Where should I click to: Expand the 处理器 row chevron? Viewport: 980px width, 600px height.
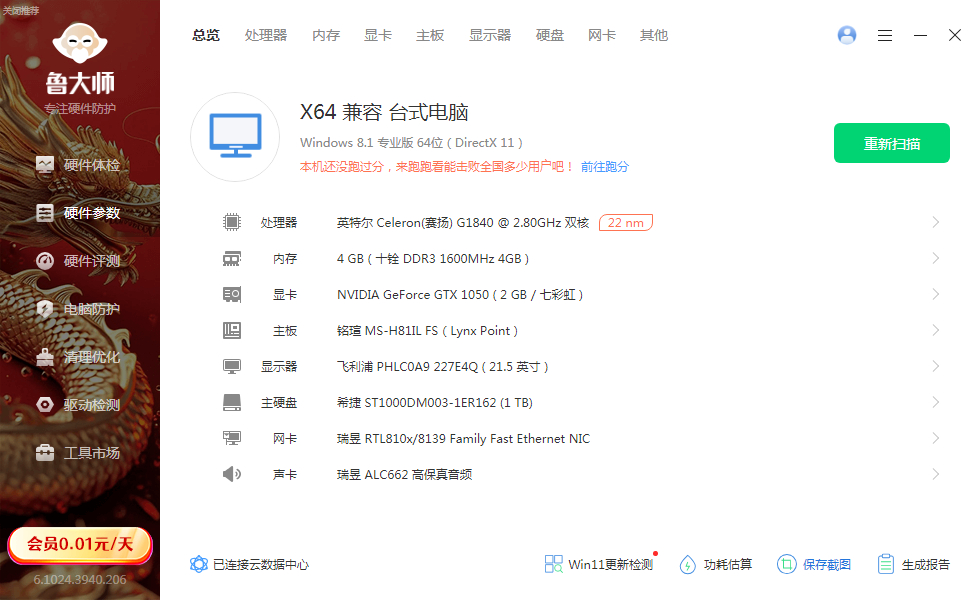936,222
